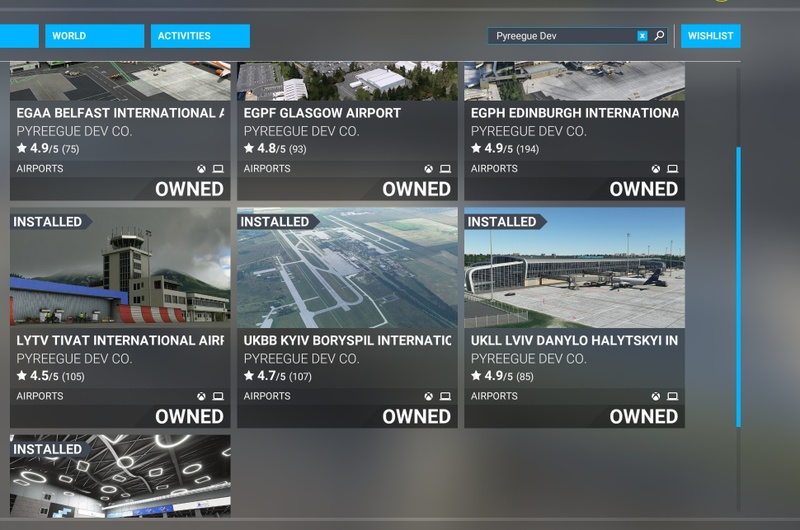Click PC laptop icon on EGAA Belfast card
This screenshot has width=800, height=530.
[218, 169]
